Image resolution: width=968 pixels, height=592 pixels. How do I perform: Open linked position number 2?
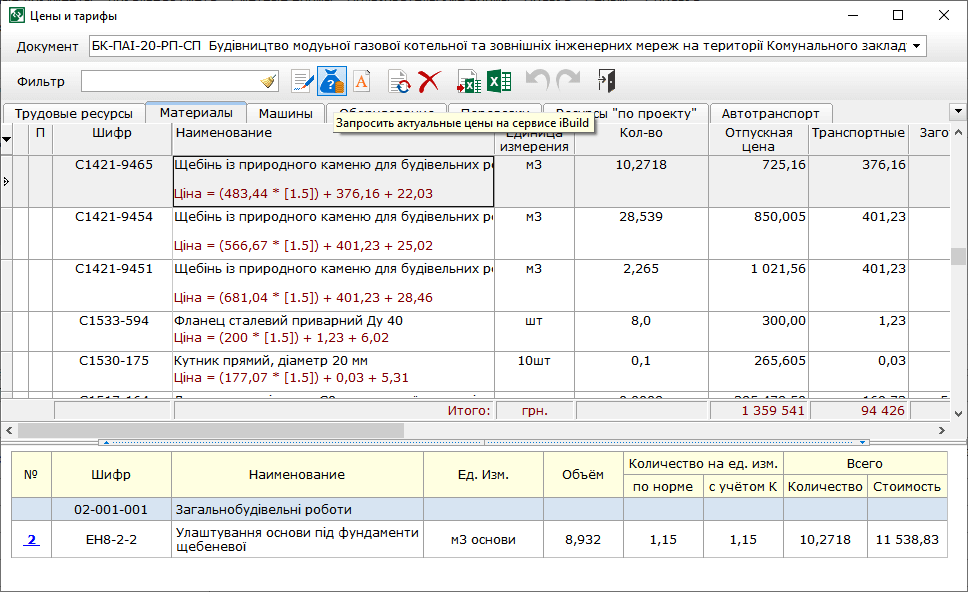pos(32,540)
